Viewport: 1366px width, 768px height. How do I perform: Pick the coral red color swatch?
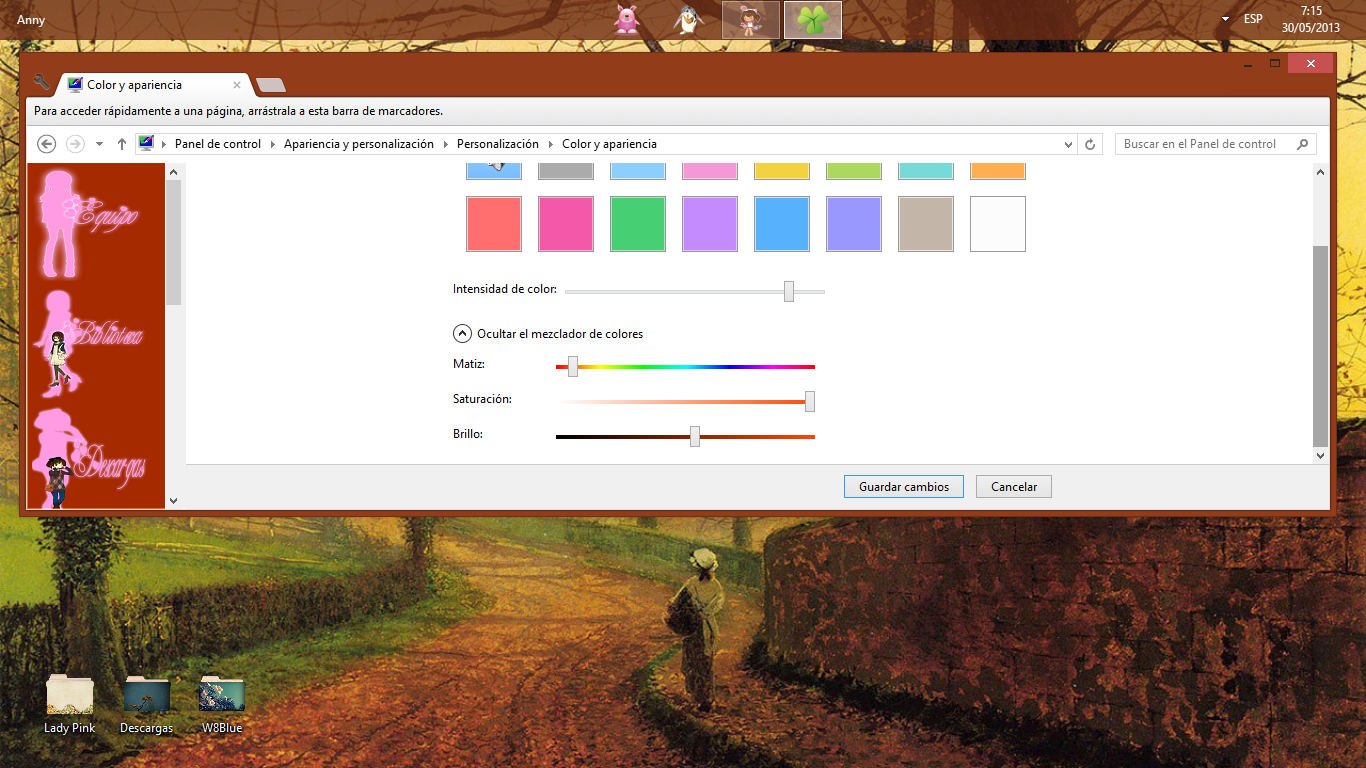(494, 224)
